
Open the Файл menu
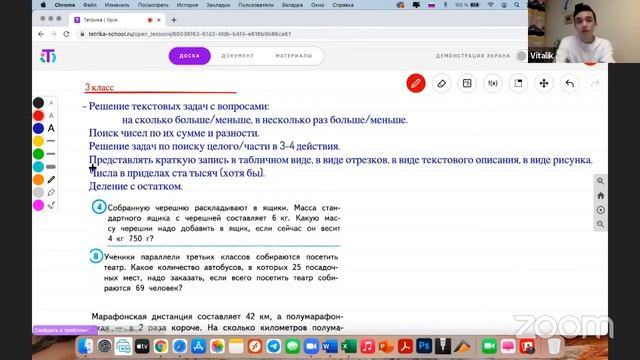click(90, 5)
